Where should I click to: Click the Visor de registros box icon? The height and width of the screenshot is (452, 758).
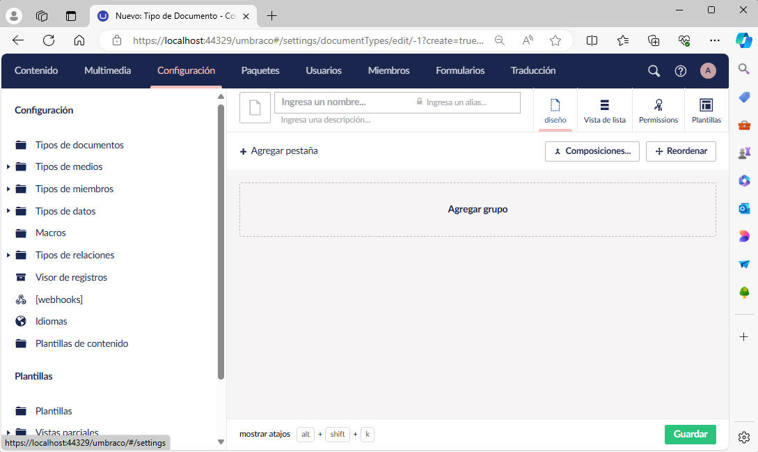(21, 277)
